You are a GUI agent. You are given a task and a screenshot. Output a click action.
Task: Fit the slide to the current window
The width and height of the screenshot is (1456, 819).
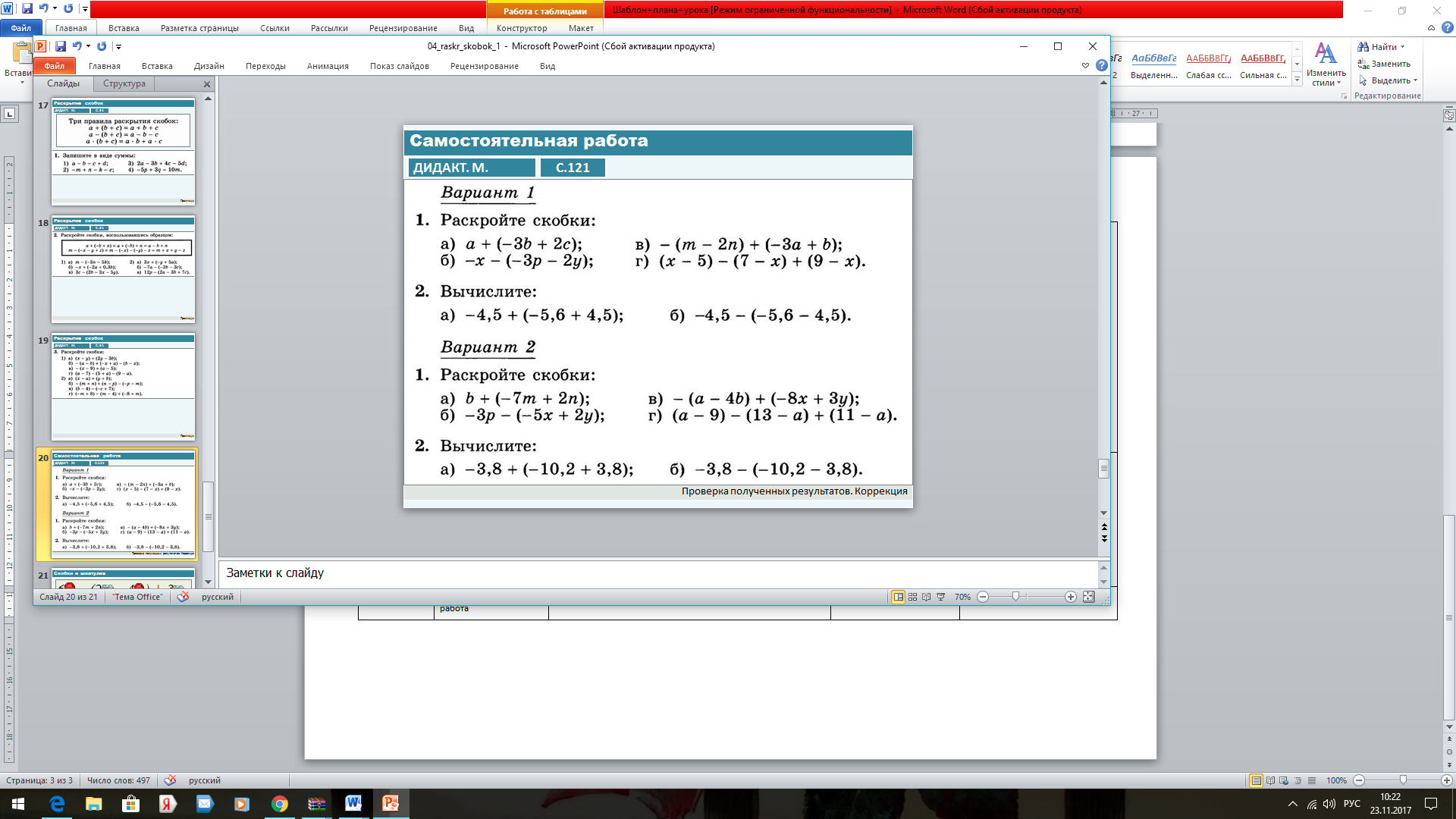(x=1088, y=597)
